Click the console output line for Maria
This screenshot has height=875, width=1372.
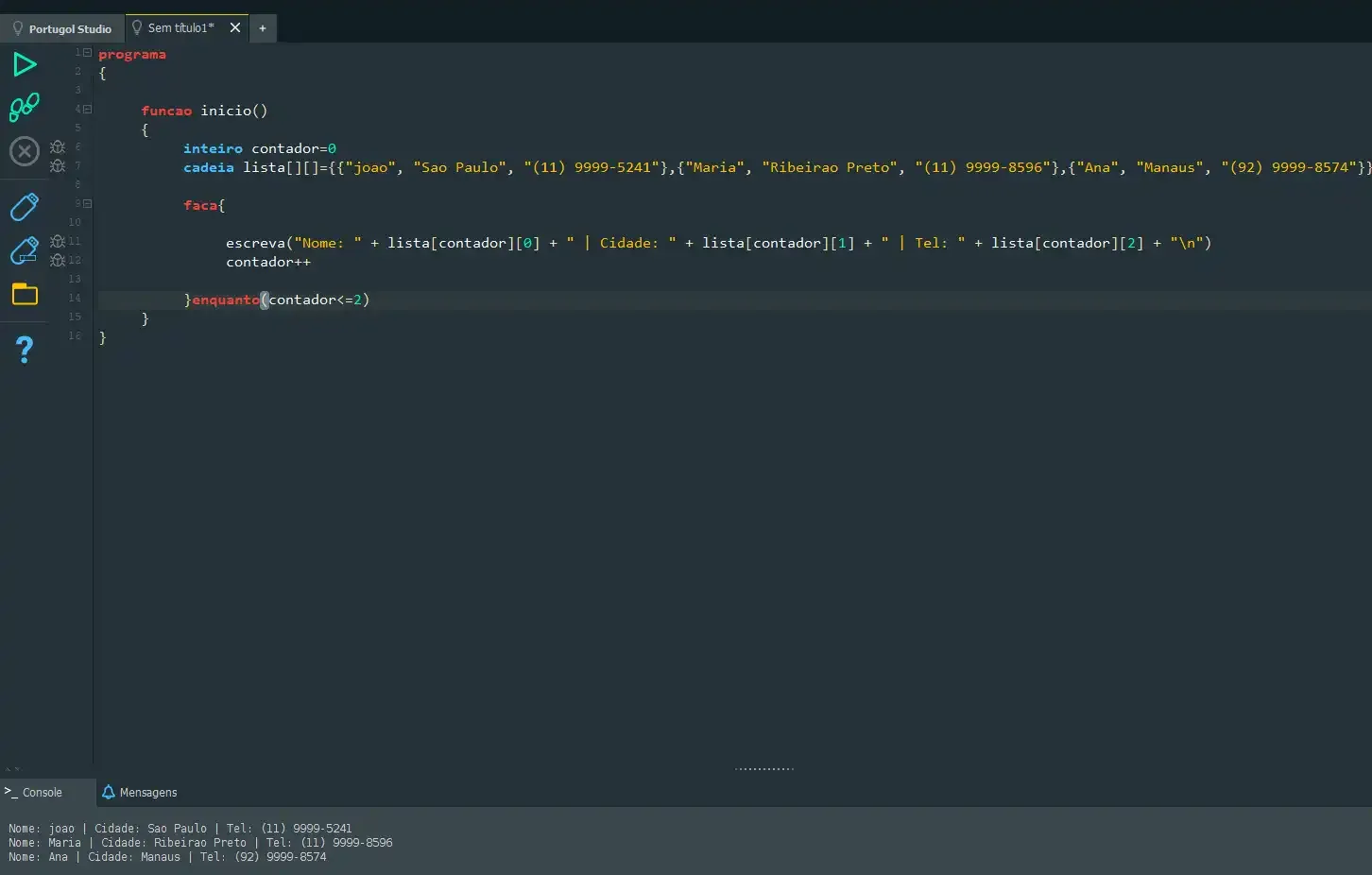click(x=200, y=843)
